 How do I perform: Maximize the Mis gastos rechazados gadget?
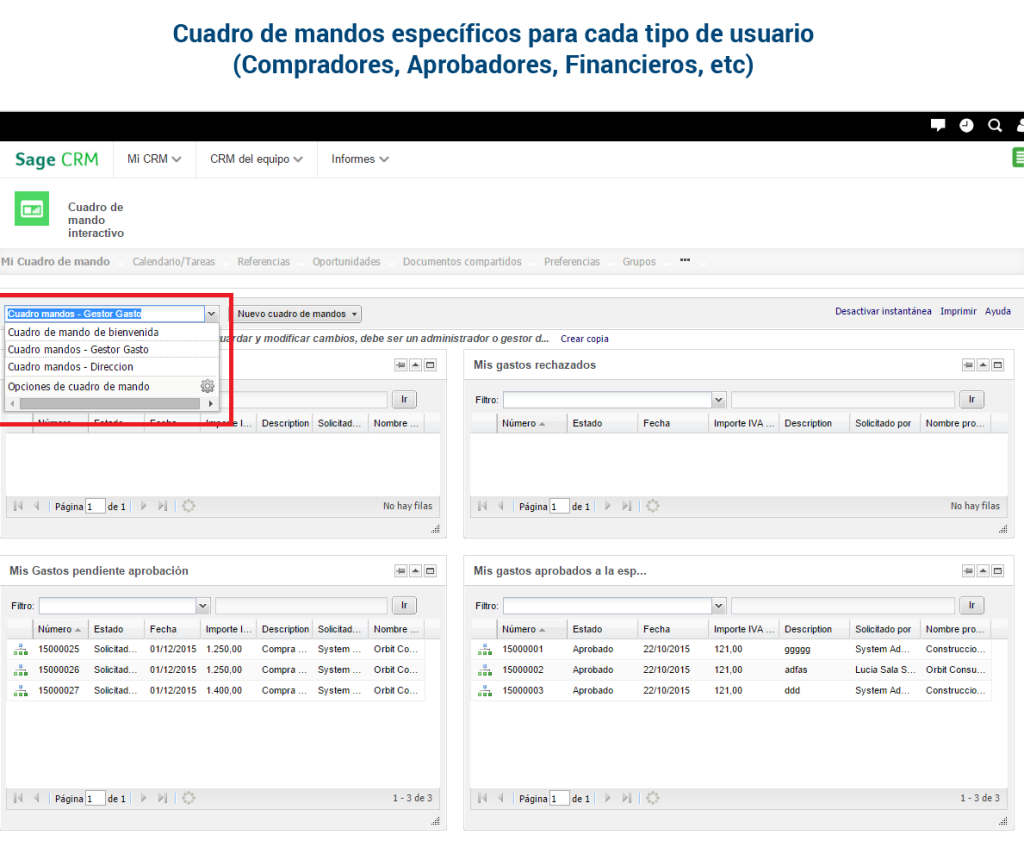click(997, 364)
